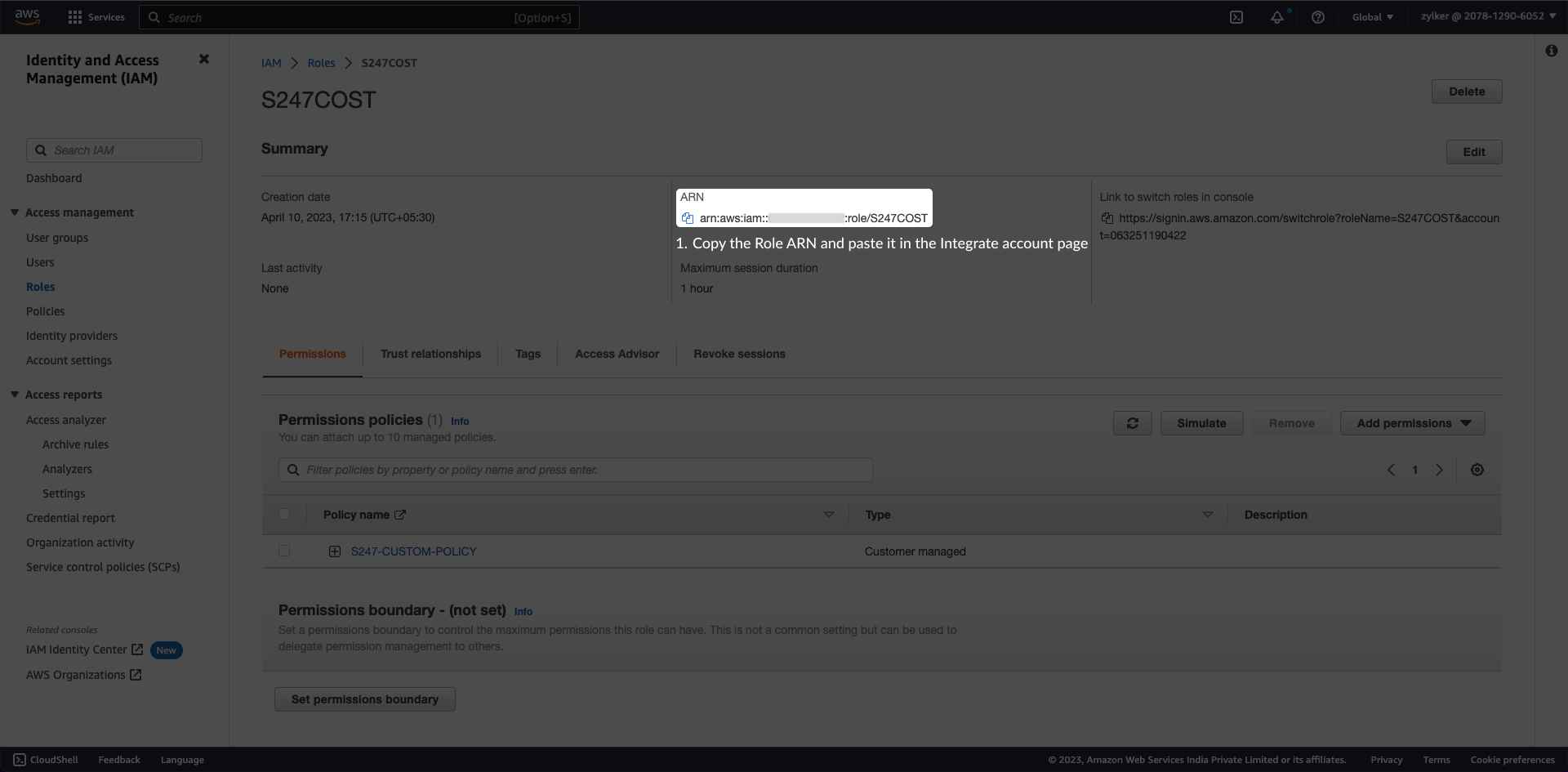Click Info next to Permissions boundary
This screenshot has width=1568, height=772.
coord(523,612)
